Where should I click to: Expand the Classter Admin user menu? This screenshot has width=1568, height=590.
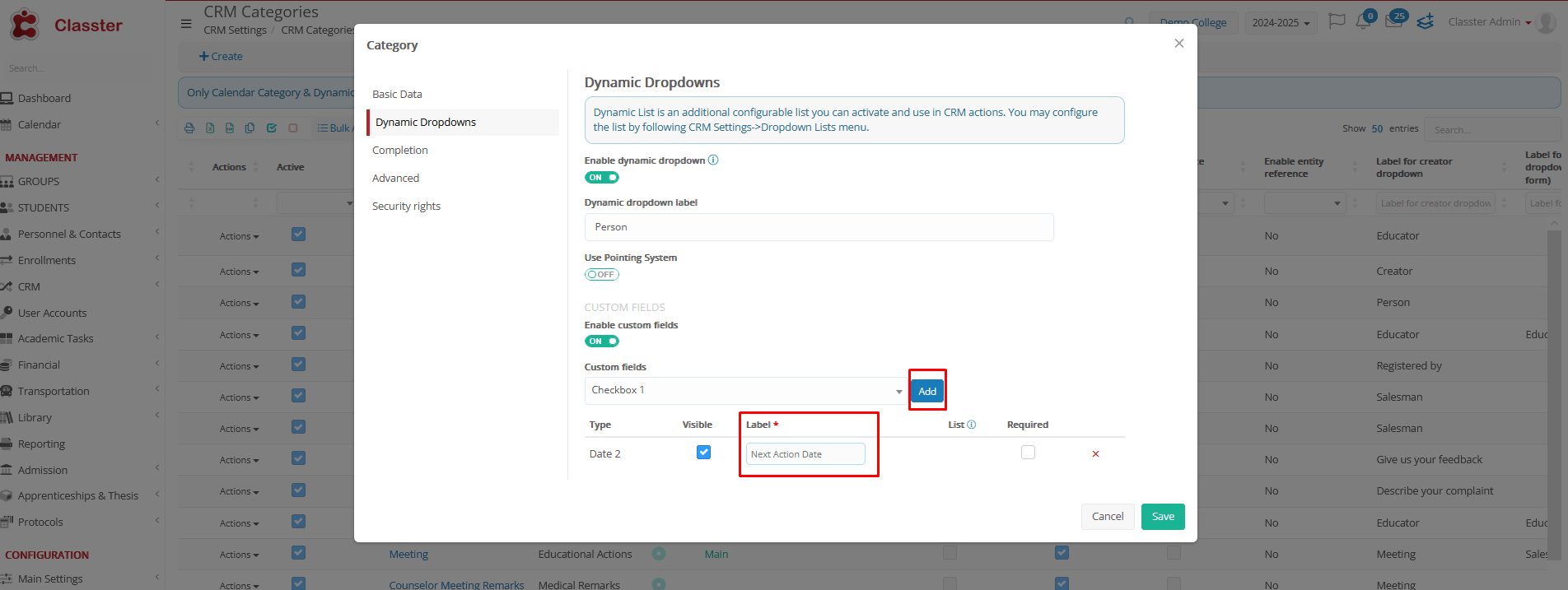tap(1489, 22)
